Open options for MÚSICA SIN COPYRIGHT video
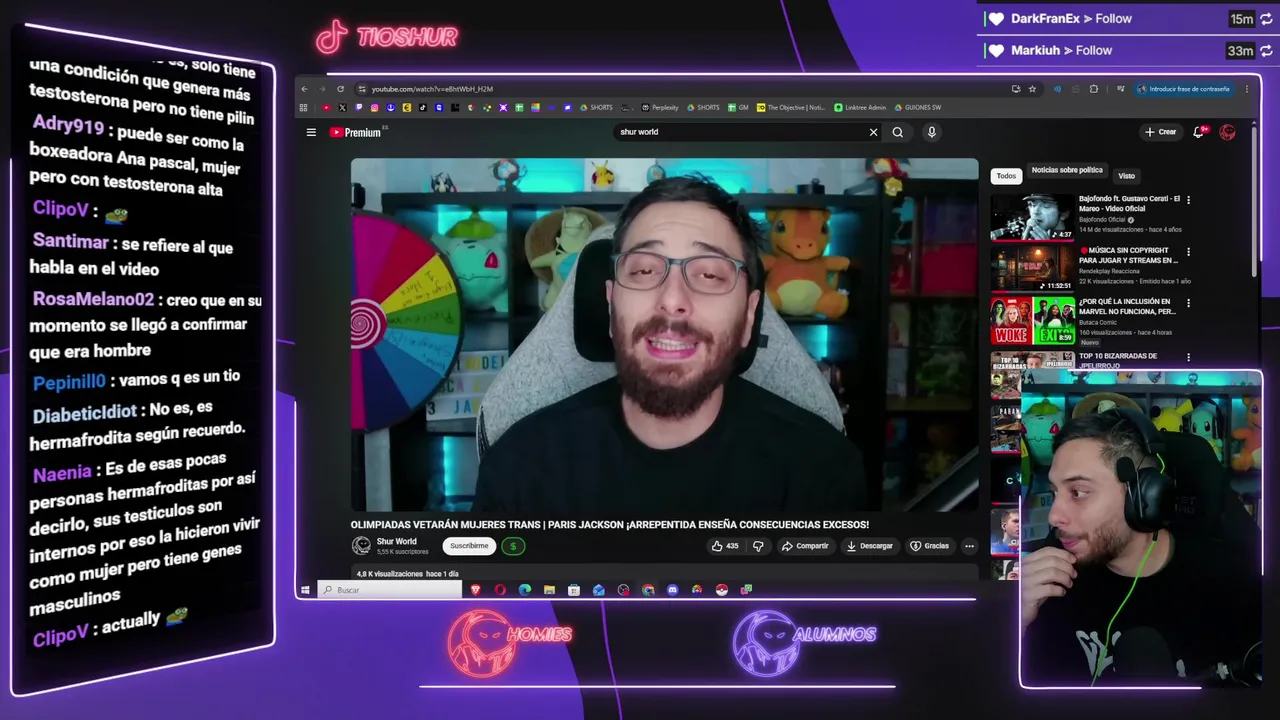 coord(1188,252)
